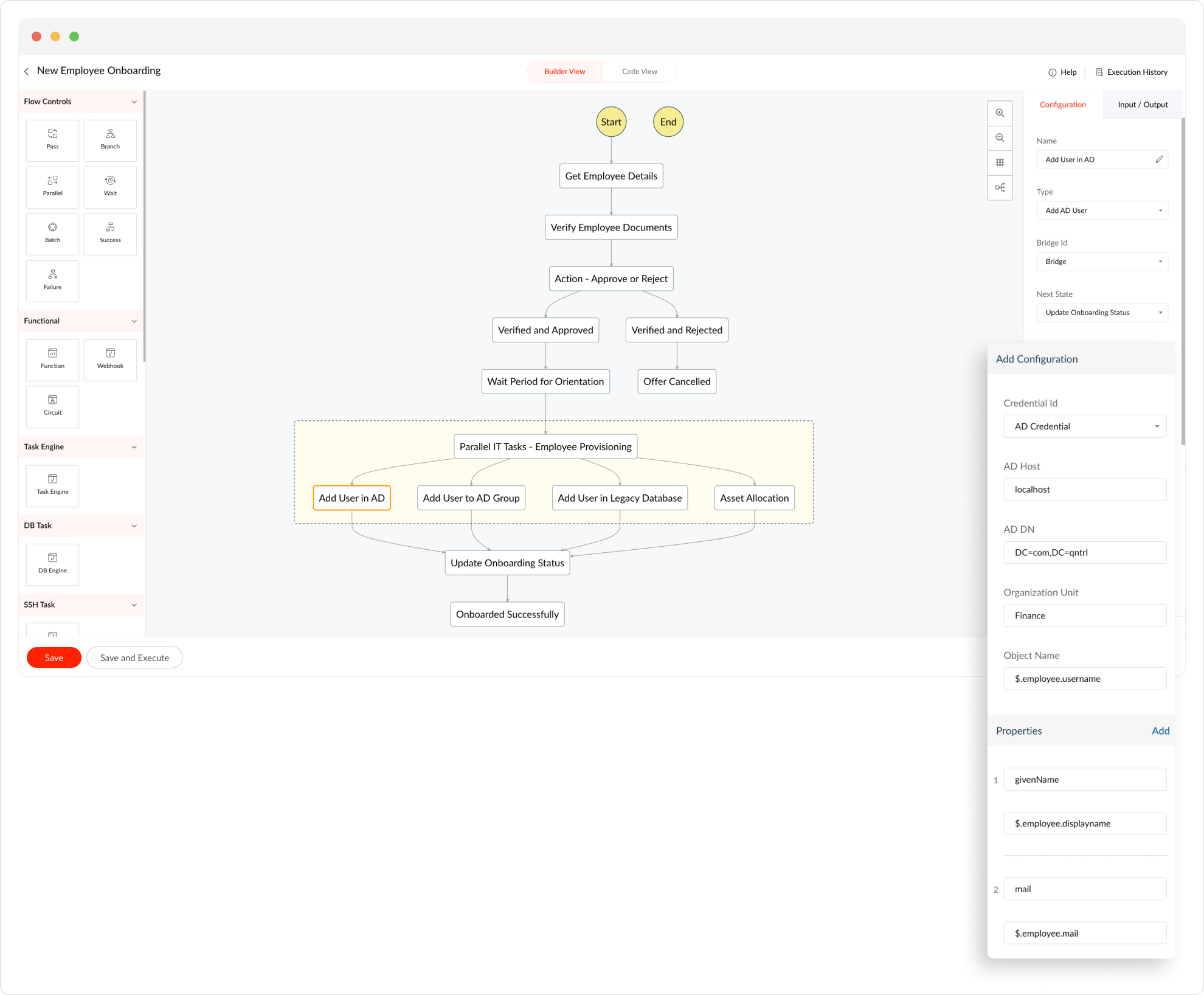This screenshot has width=1204, height=995.
Task: Open the Input / Output tab
Action: [x=1142, y=105]
